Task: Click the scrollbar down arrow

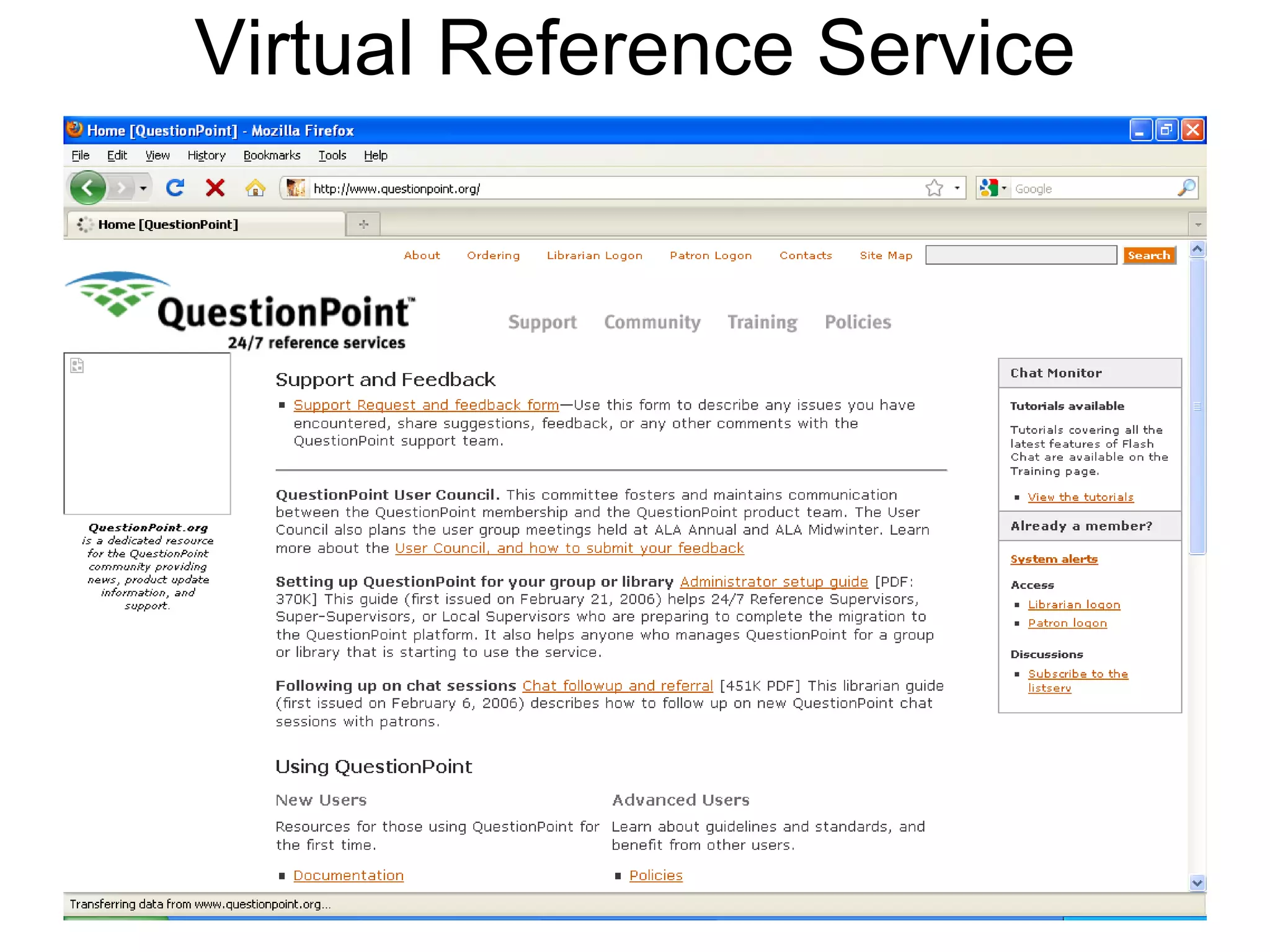Action: [x=1197, y=883]
